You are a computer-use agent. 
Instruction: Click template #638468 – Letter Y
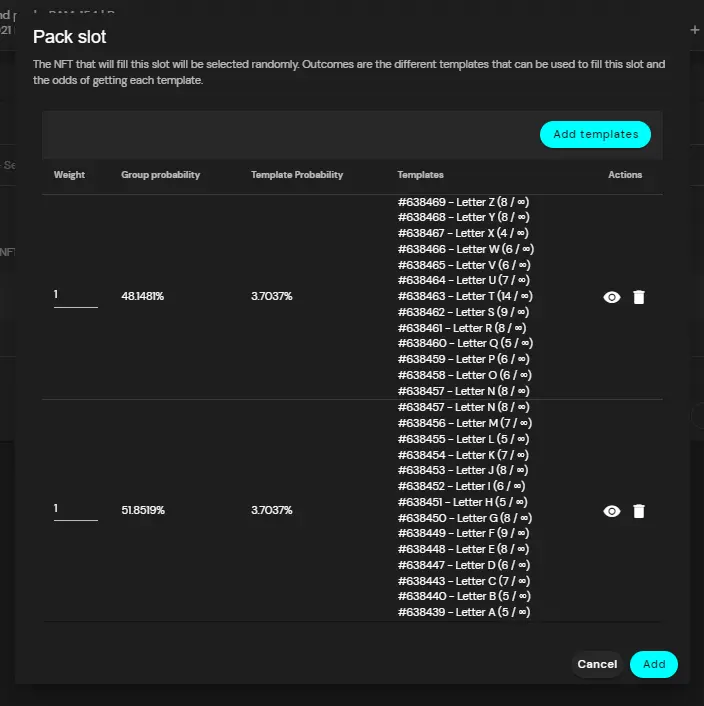point(464,217)
